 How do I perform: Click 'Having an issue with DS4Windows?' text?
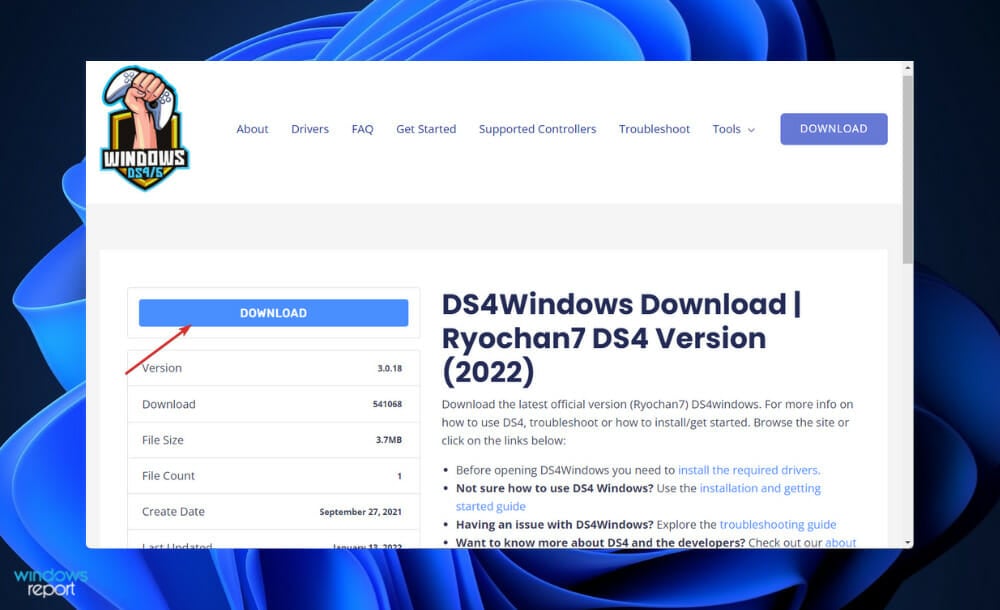tap(554, 524)
